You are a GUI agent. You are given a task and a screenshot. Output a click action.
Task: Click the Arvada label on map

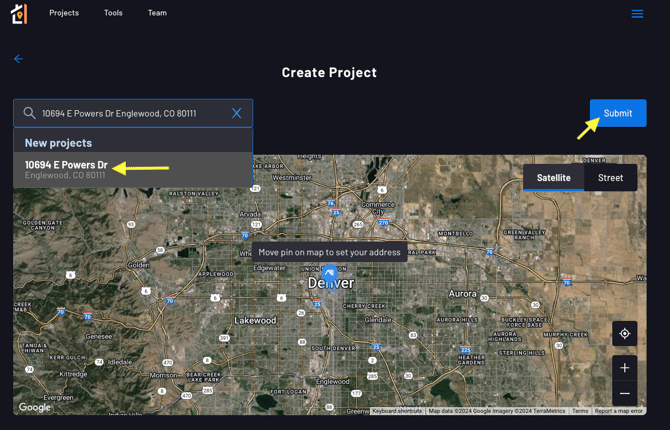pos(250,214)
